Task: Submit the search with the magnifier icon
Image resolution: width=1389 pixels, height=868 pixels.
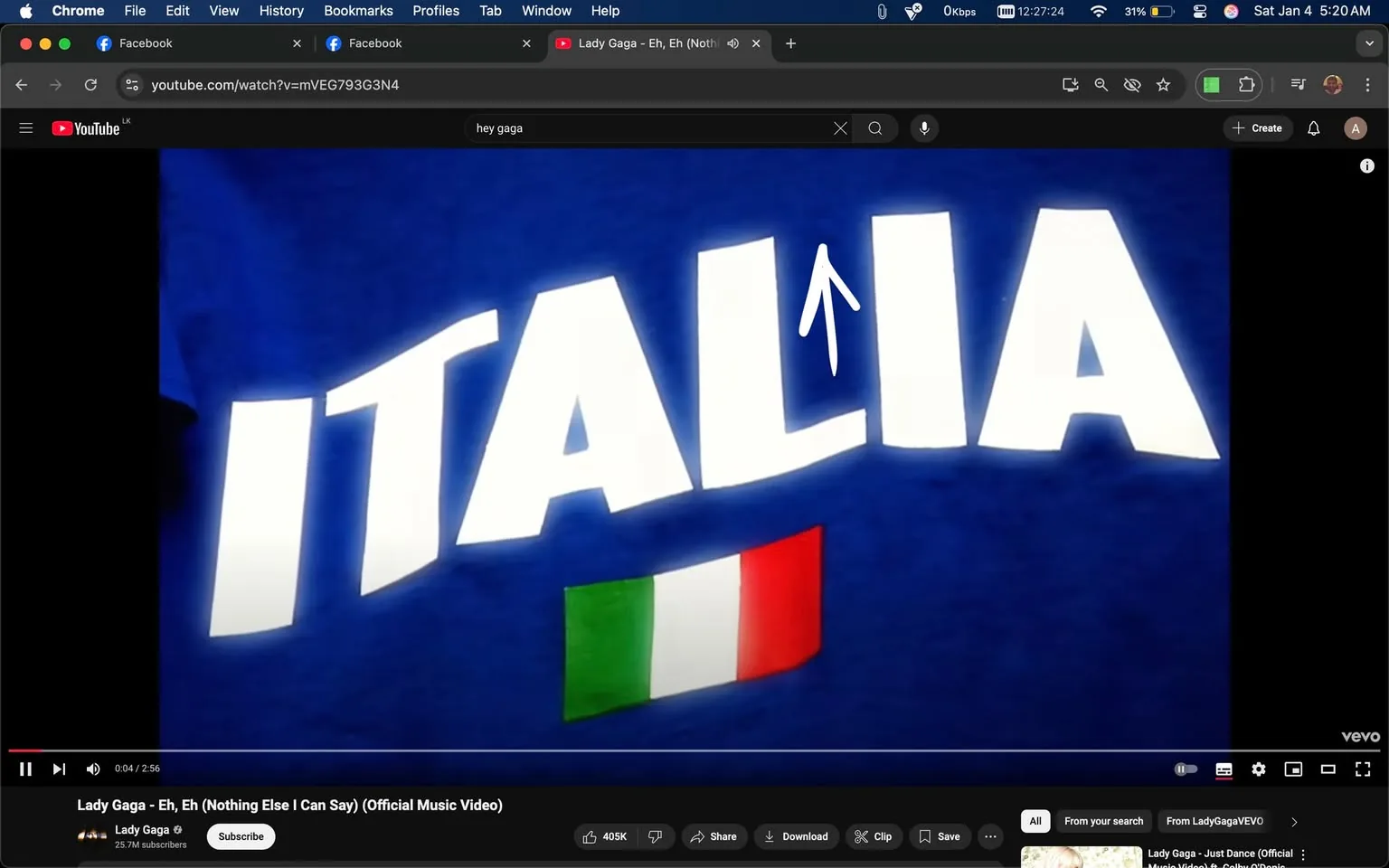Action: click(874, 127)
